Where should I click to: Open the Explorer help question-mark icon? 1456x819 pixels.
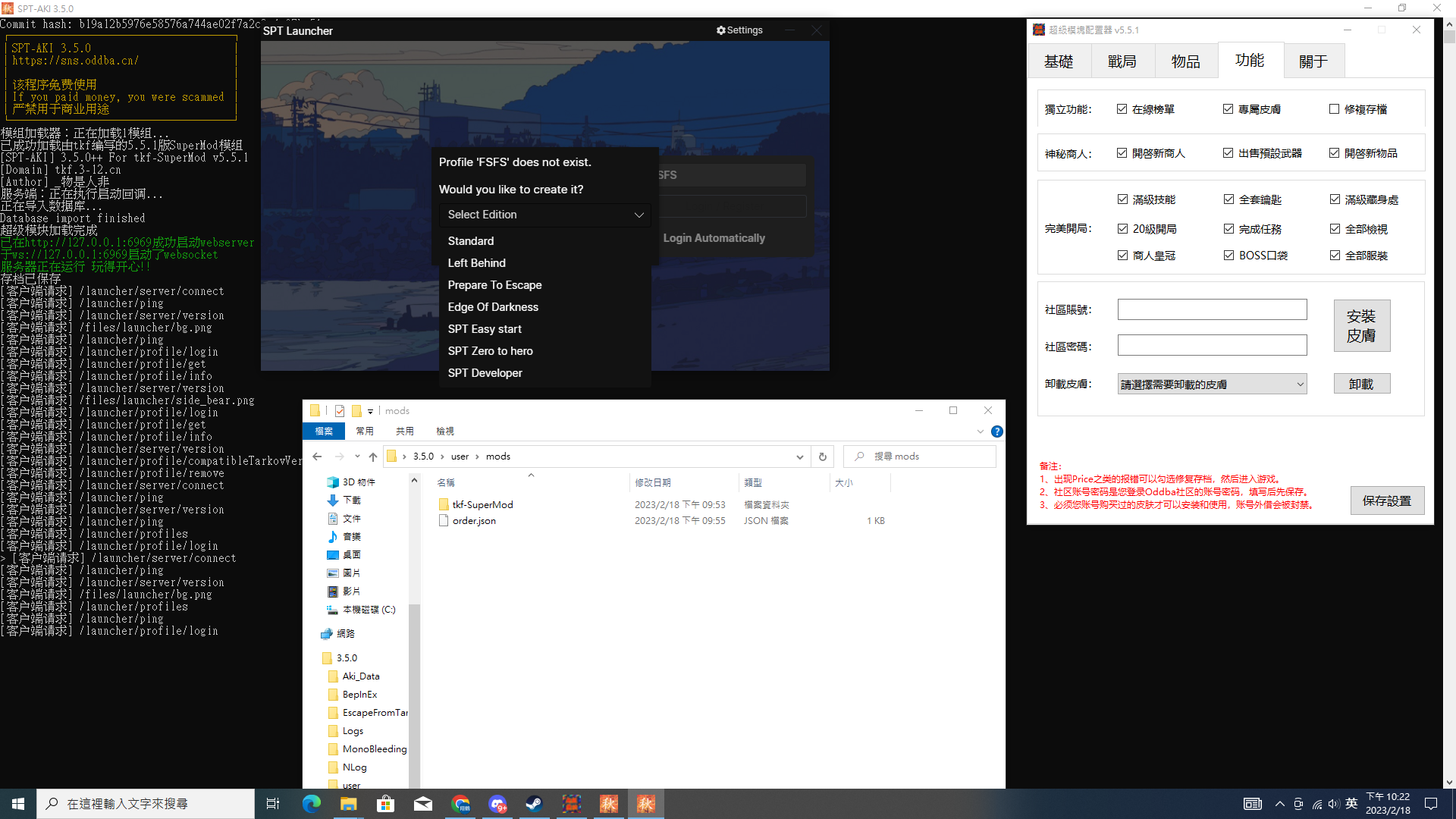point(997,431)
